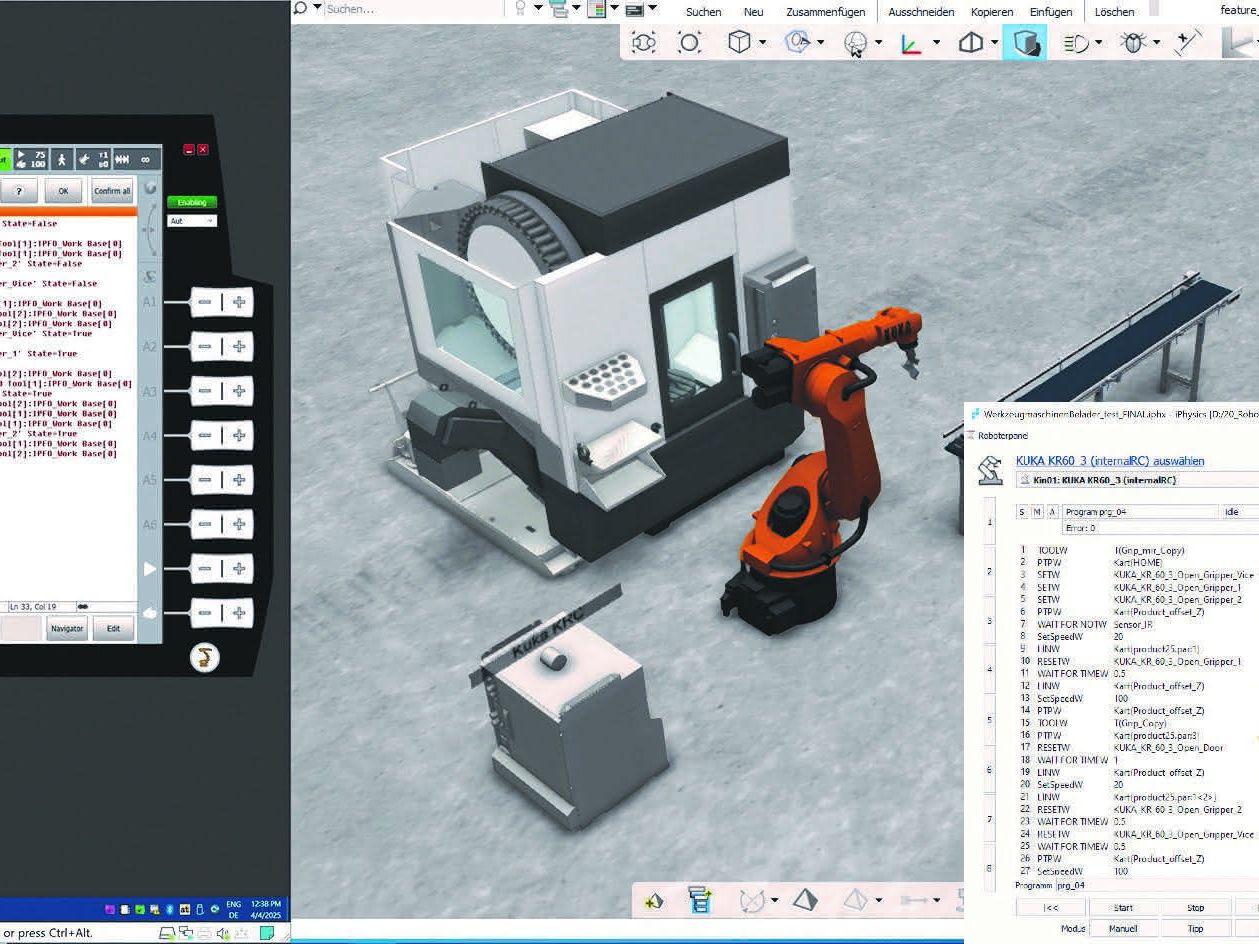
Task: Click the Stop button in Roboterpanel
Action: [1195, 908]
